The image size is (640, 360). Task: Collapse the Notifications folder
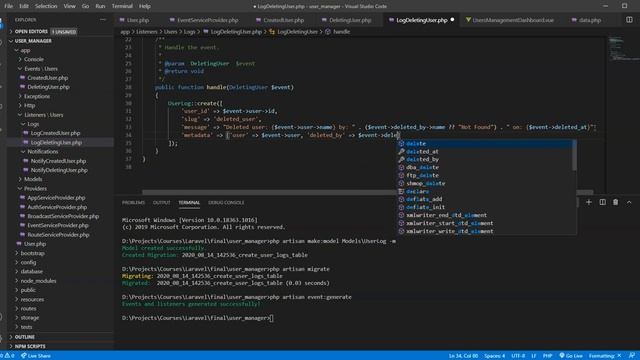click(x=42, y=151)
